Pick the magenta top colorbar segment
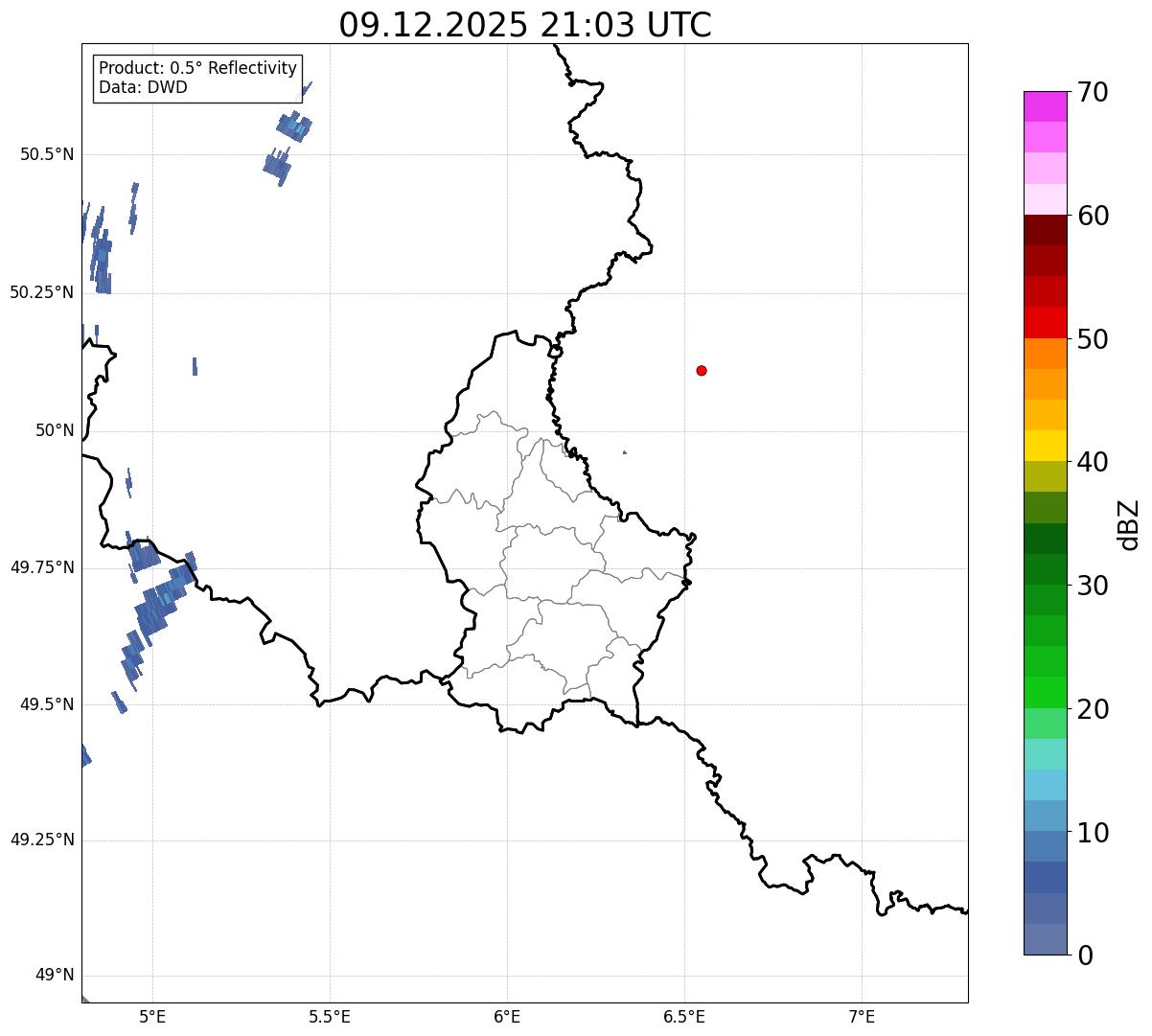Screen dimensions: 1152x1036 [1045, 106]
